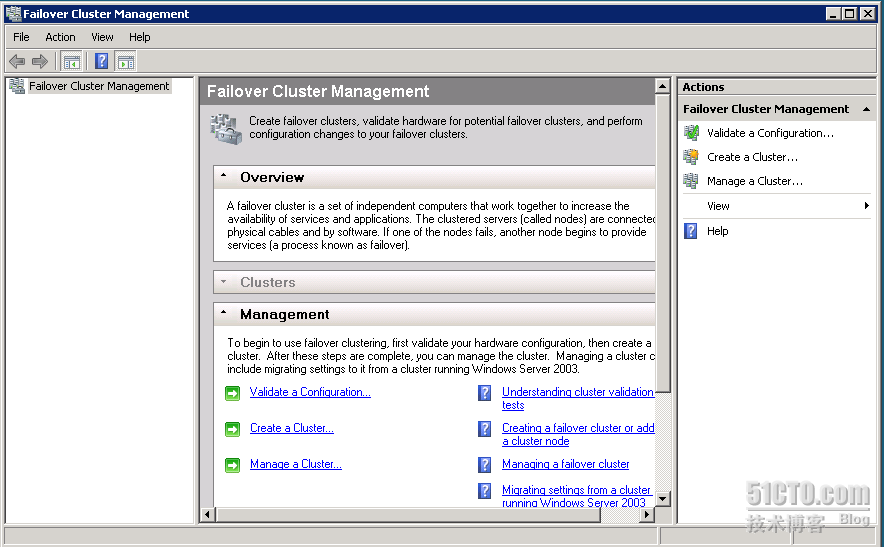Click the title bar application icon

pyautogui.click(x=13, y=14)
